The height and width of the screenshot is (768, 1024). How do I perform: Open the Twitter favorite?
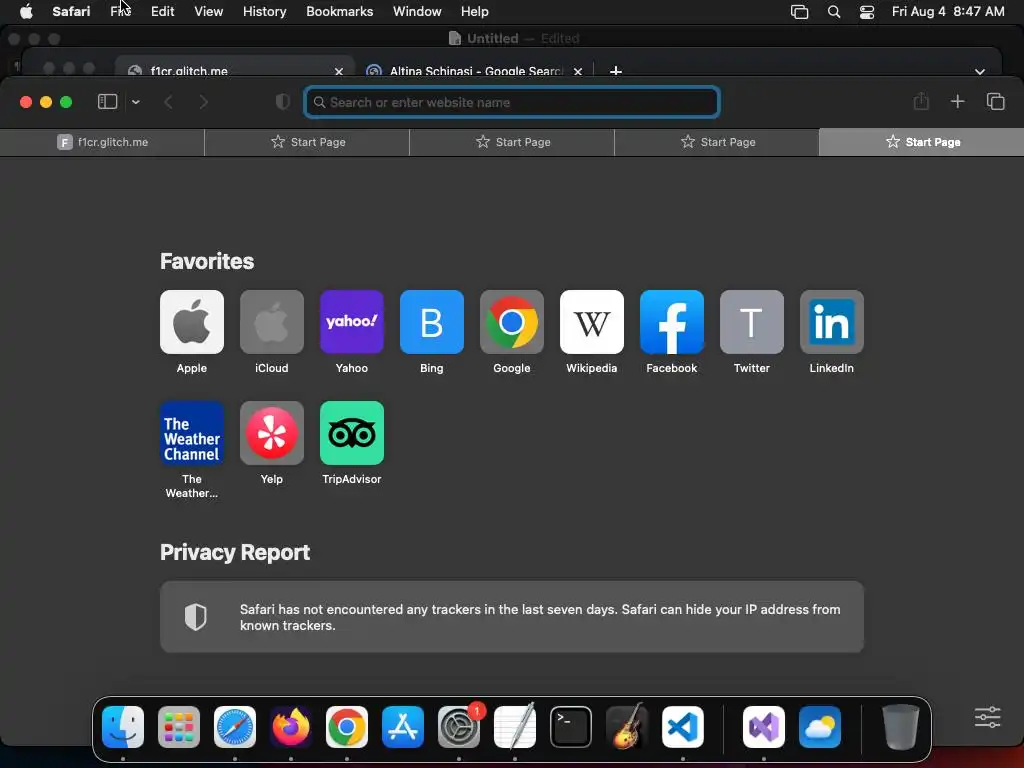click(752, 322)
